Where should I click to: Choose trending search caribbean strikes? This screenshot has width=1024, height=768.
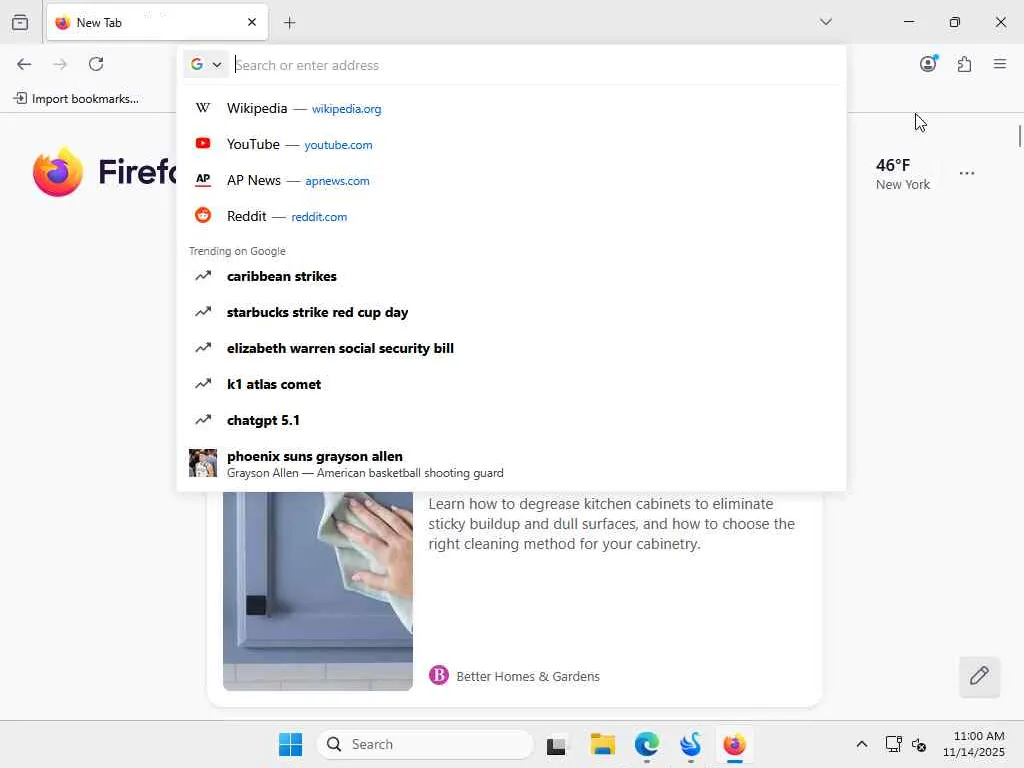(x=511, y=276)
